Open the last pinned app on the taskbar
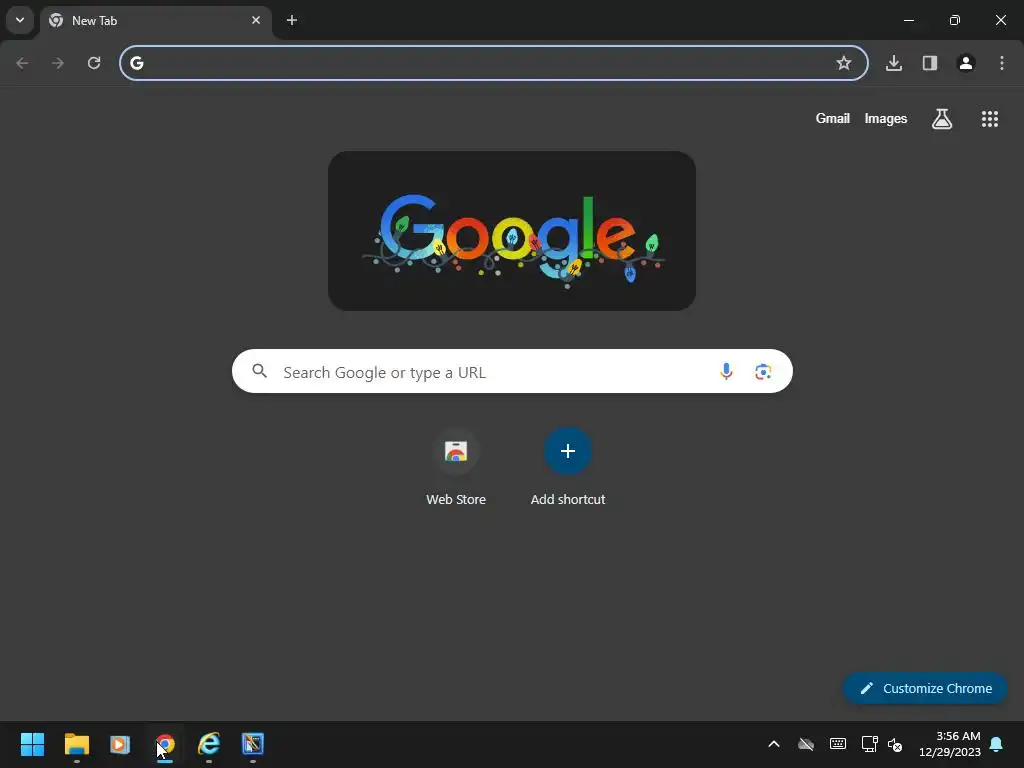Screen dimensions: 1024x768 pyautogui.click(x=253, y=744)
